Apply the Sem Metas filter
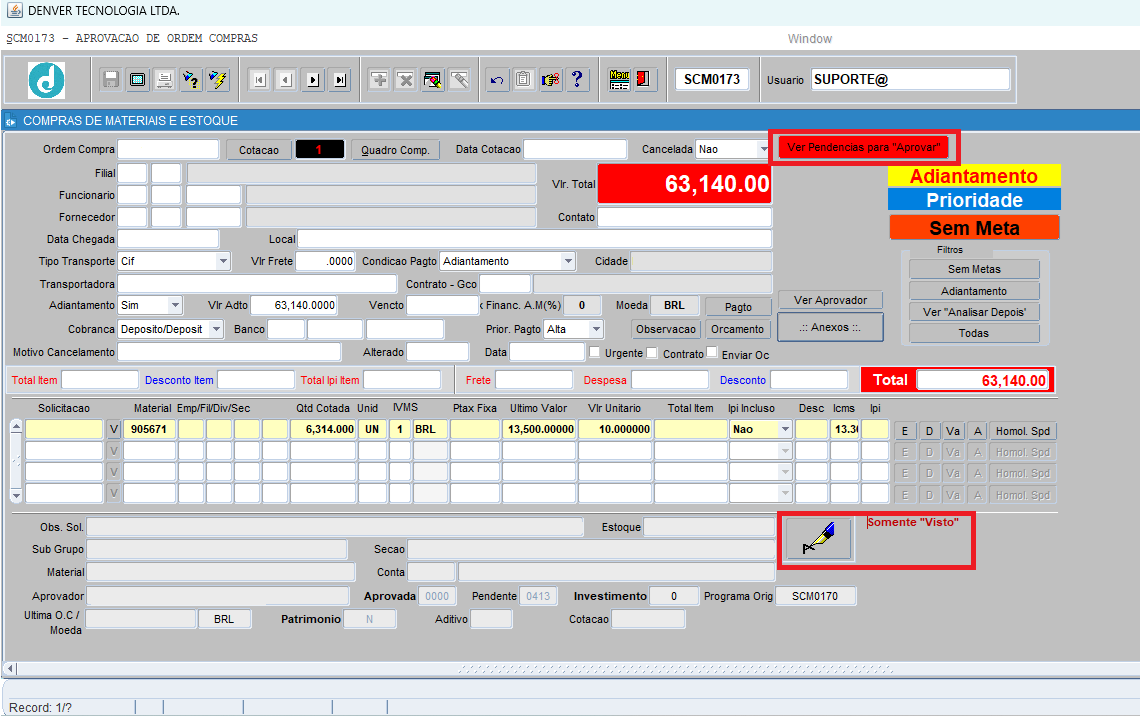This screenshot has height=716, width=1140. tap(974, 269)
